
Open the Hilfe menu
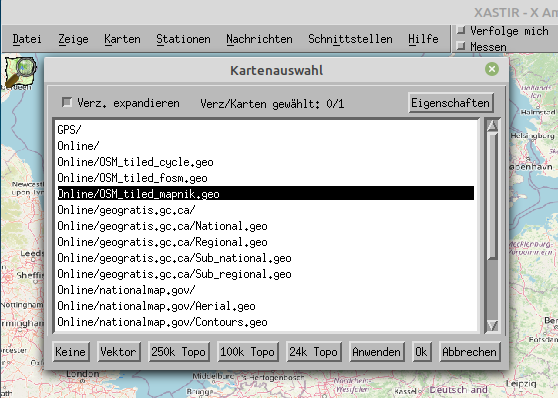pyautogui.click(x=423, y=39)
